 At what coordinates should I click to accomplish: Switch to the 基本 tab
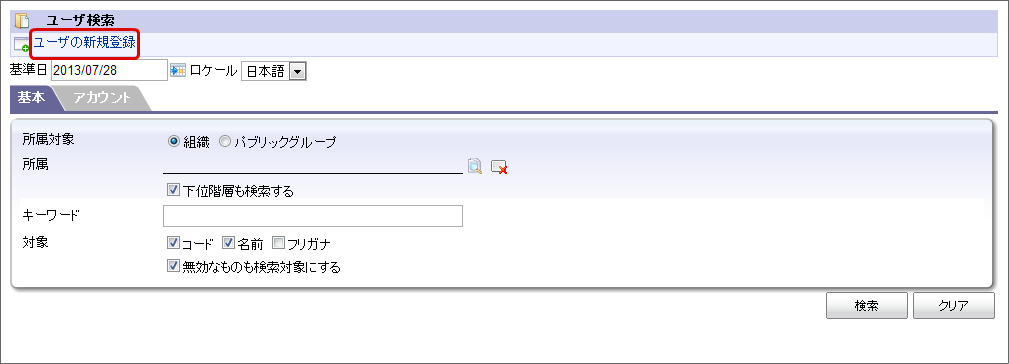pos(31,98)
